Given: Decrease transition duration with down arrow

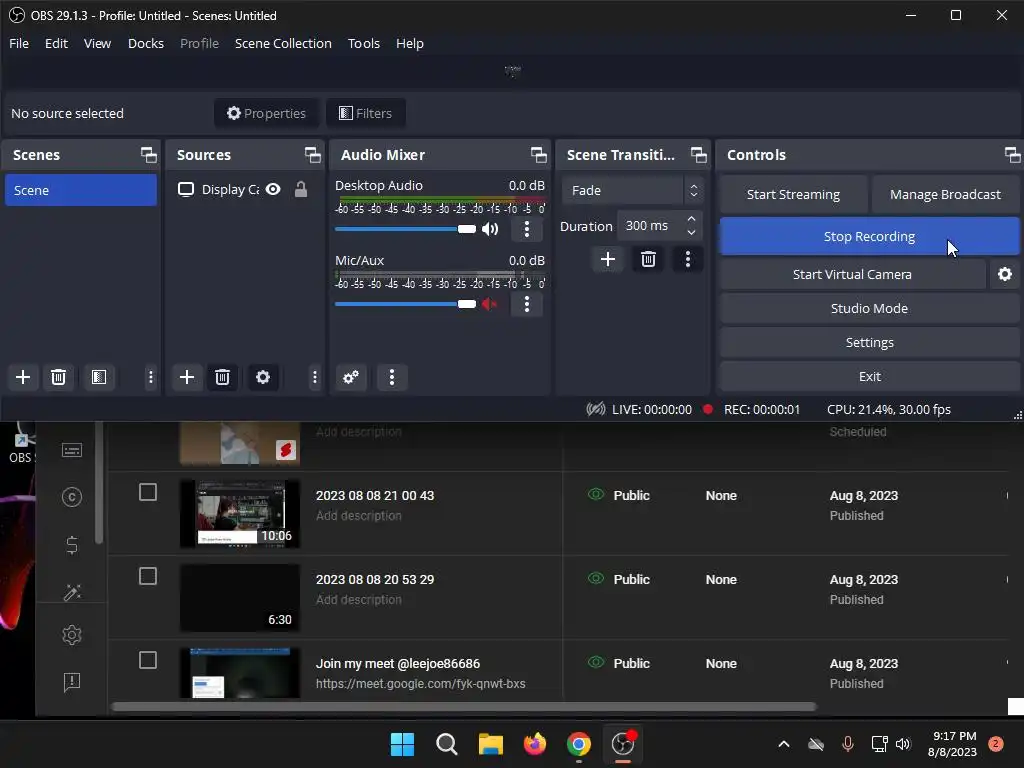Looking at the screenshot, I should tap(691, 232).
